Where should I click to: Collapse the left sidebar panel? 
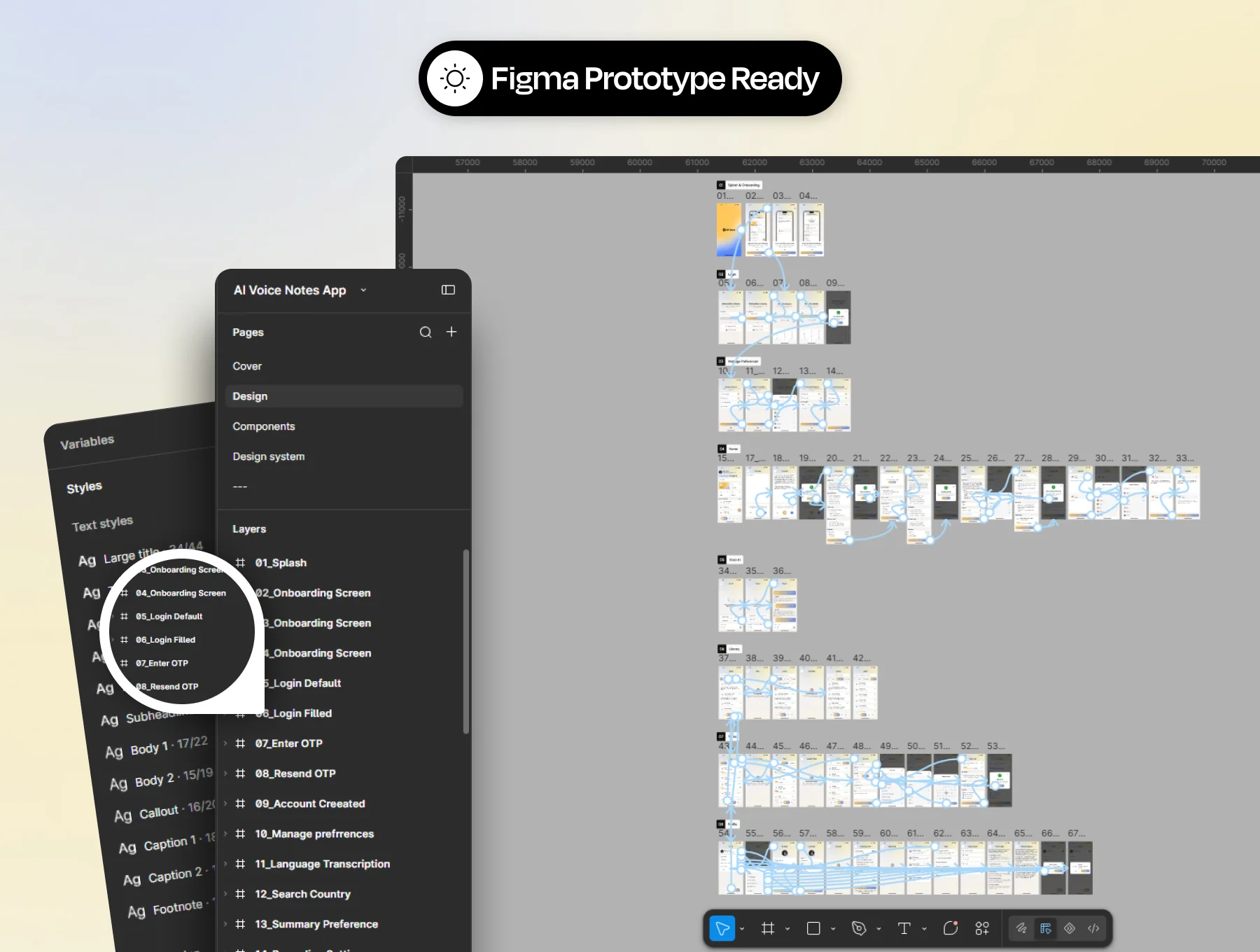(x=448, y=290)
